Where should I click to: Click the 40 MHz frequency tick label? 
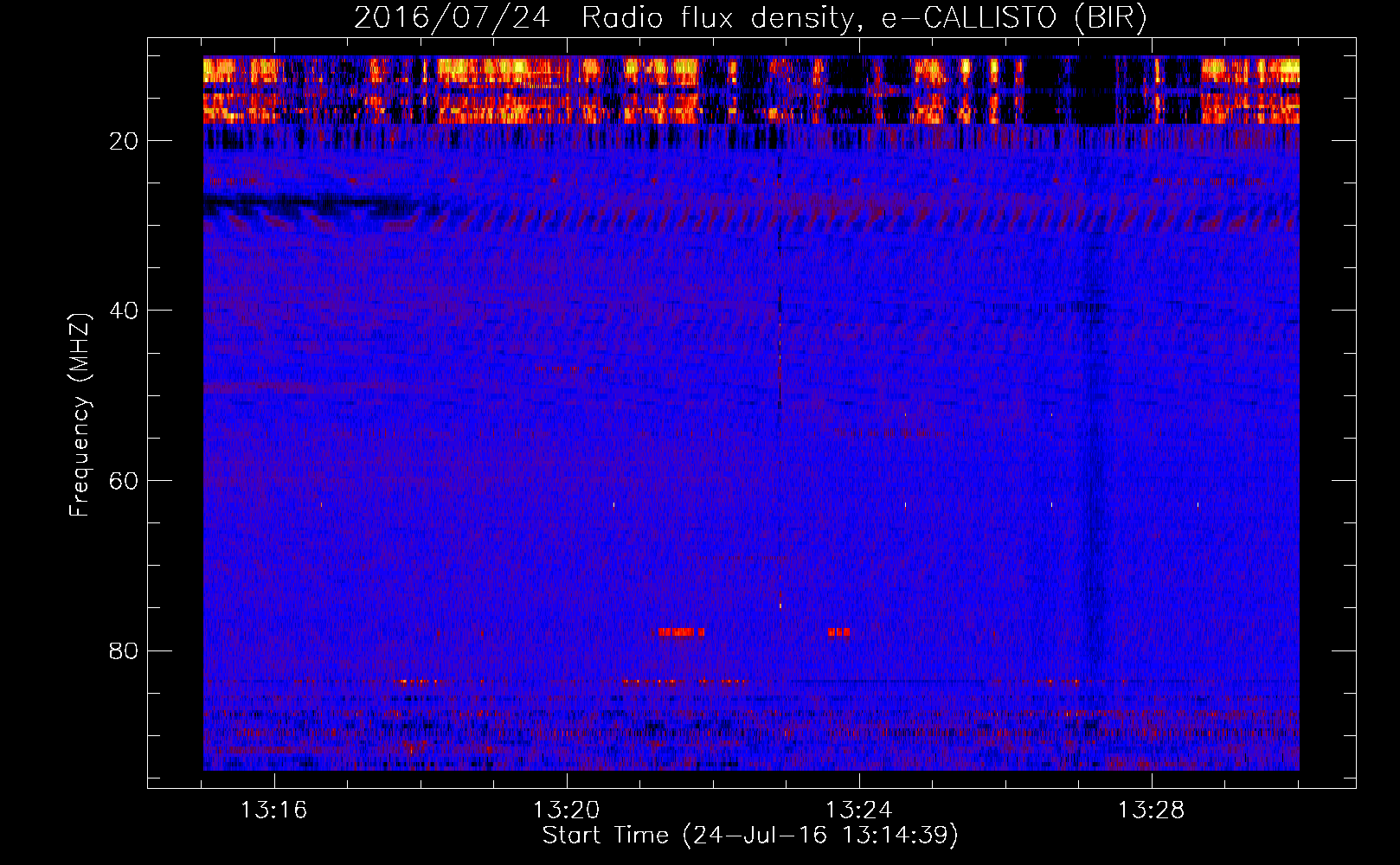pos(125,311)
